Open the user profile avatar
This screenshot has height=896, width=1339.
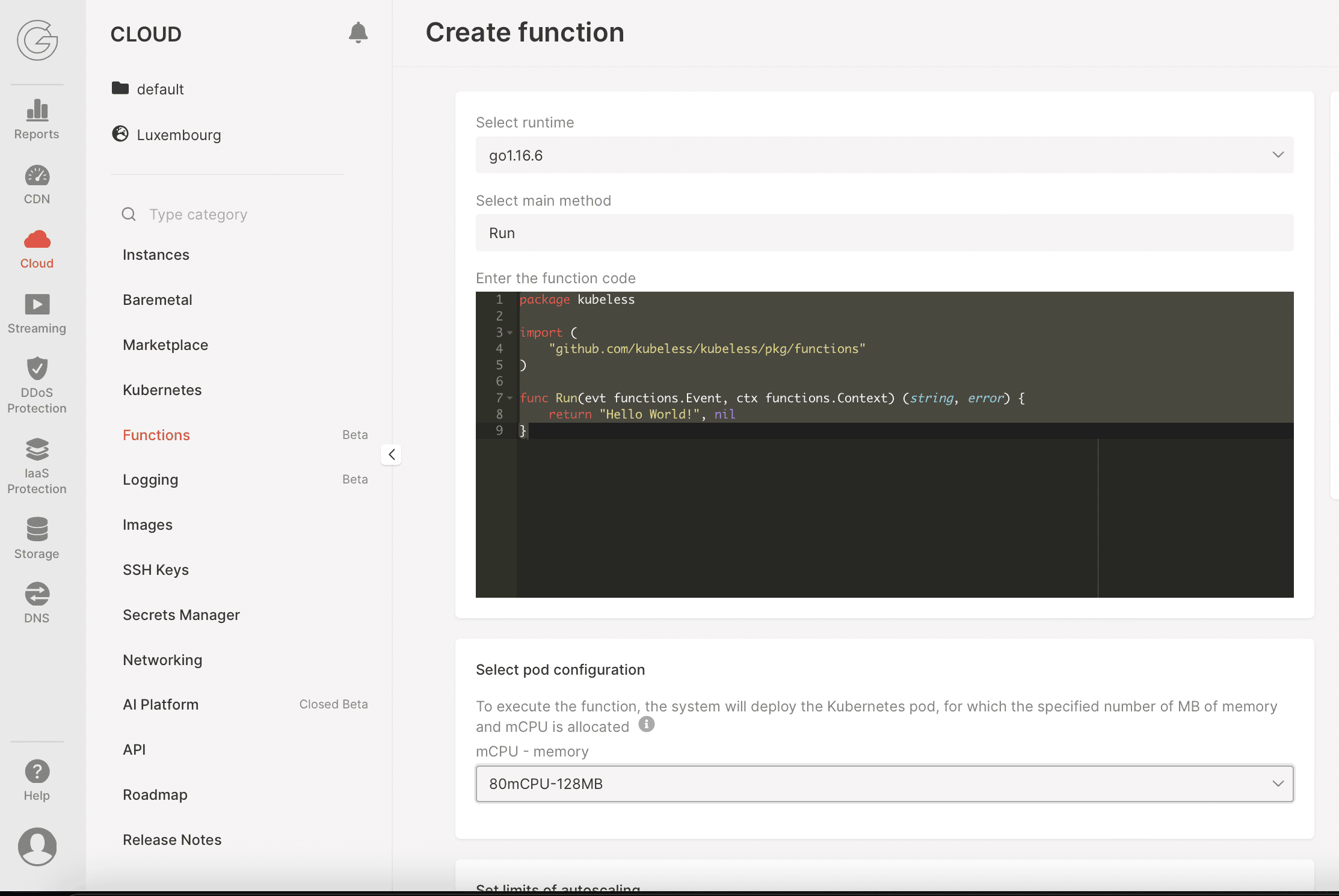pyautogui.click(x=37, y=846)
